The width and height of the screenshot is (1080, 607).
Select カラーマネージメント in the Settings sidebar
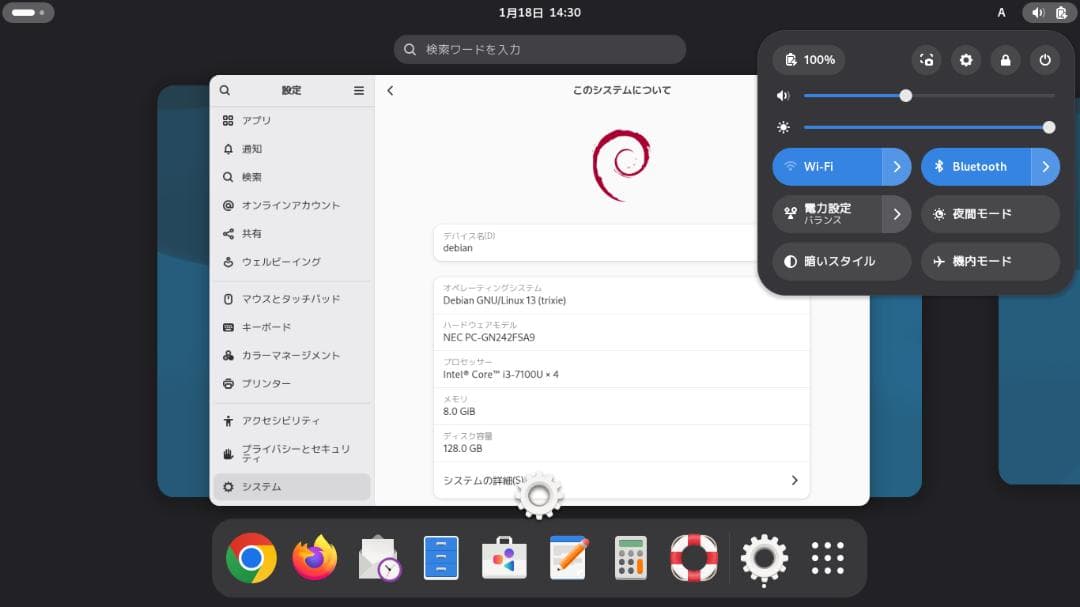point(288,355)
